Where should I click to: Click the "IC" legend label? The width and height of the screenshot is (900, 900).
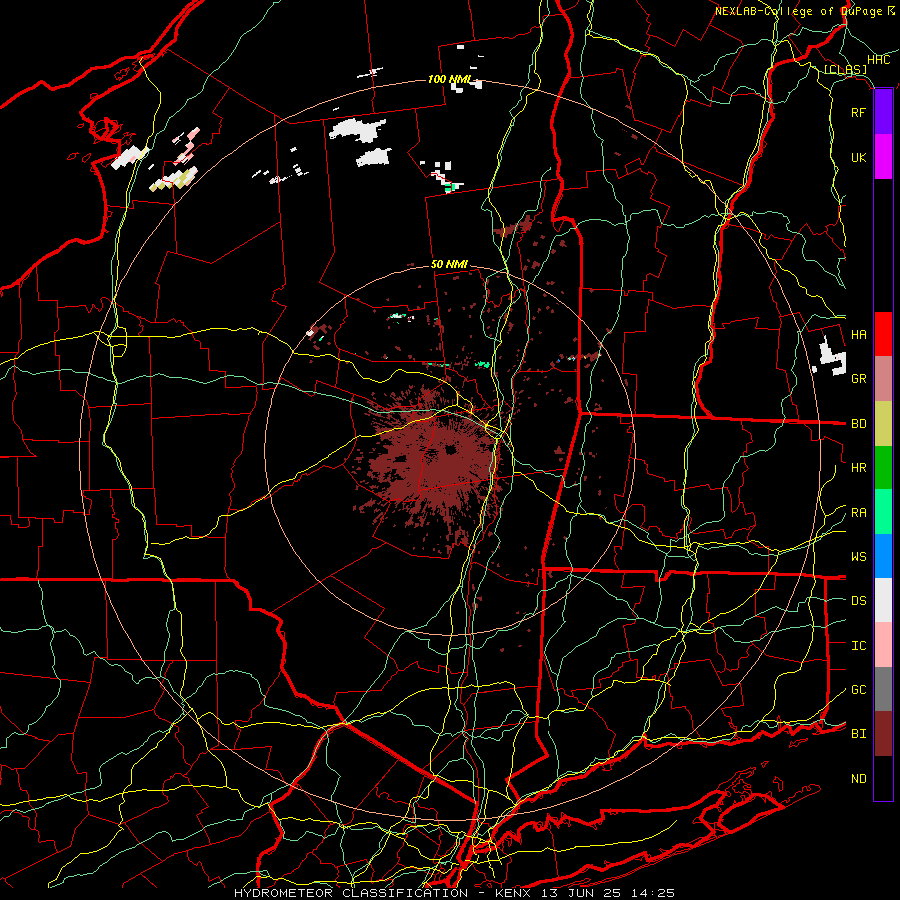(x=858, y=646)
